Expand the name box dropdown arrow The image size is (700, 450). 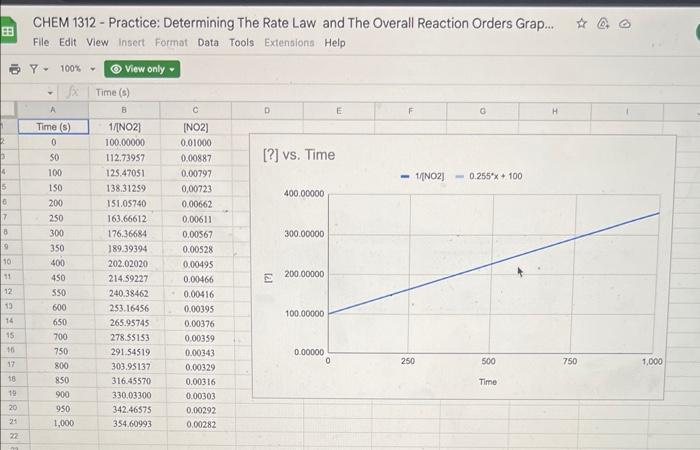[x=50, y=93]
